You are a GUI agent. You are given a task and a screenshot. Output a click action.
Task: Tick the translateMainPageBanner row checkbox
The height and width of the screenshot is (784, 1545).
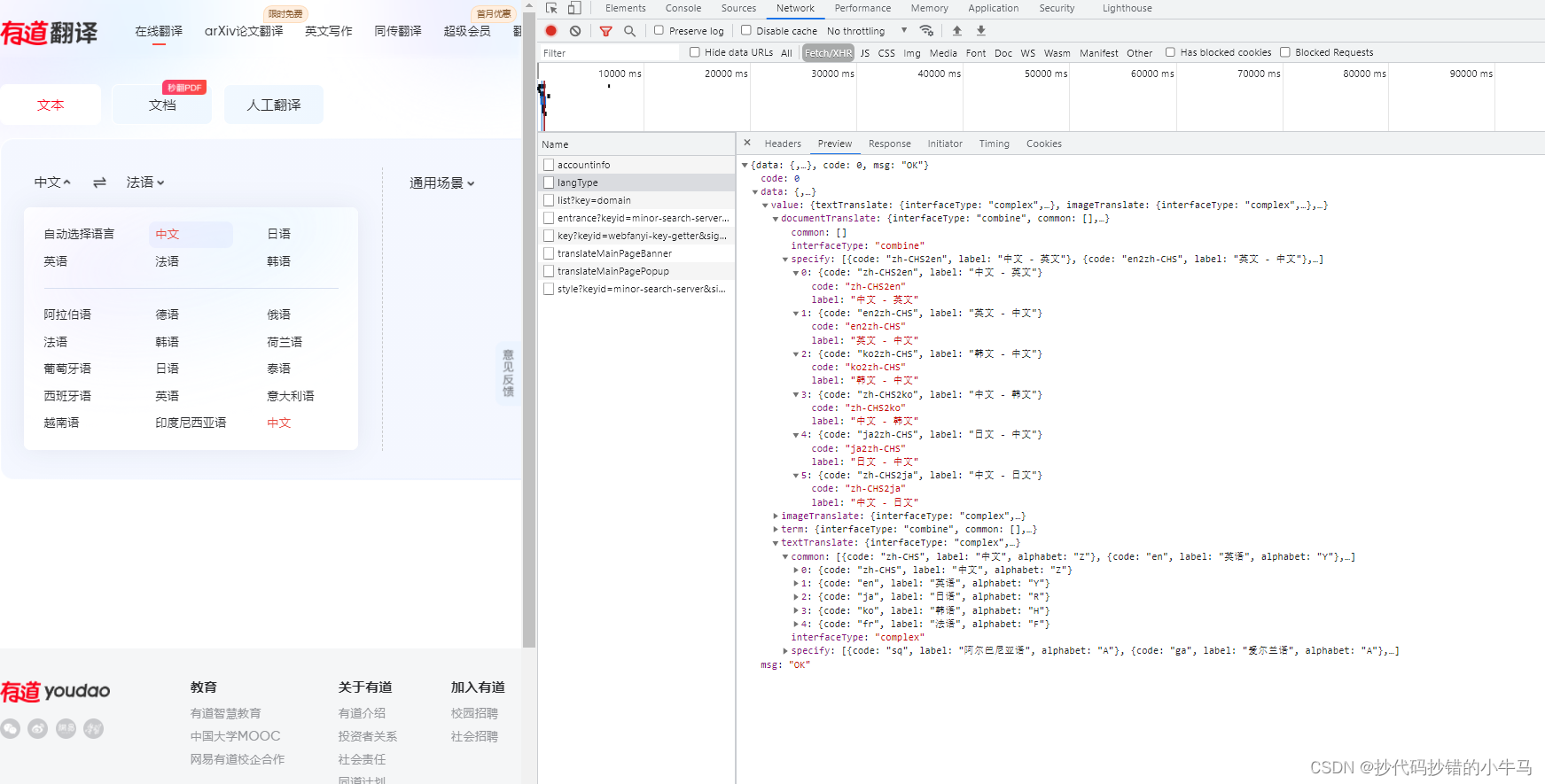[x=549, y=253]
